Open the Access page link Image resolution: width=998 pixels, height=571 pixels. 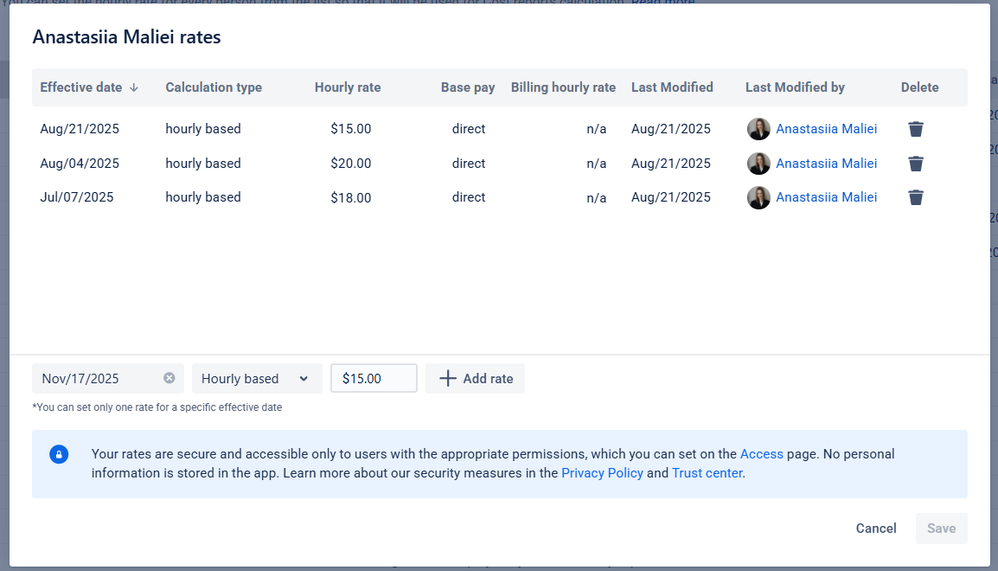click(761, 454)
